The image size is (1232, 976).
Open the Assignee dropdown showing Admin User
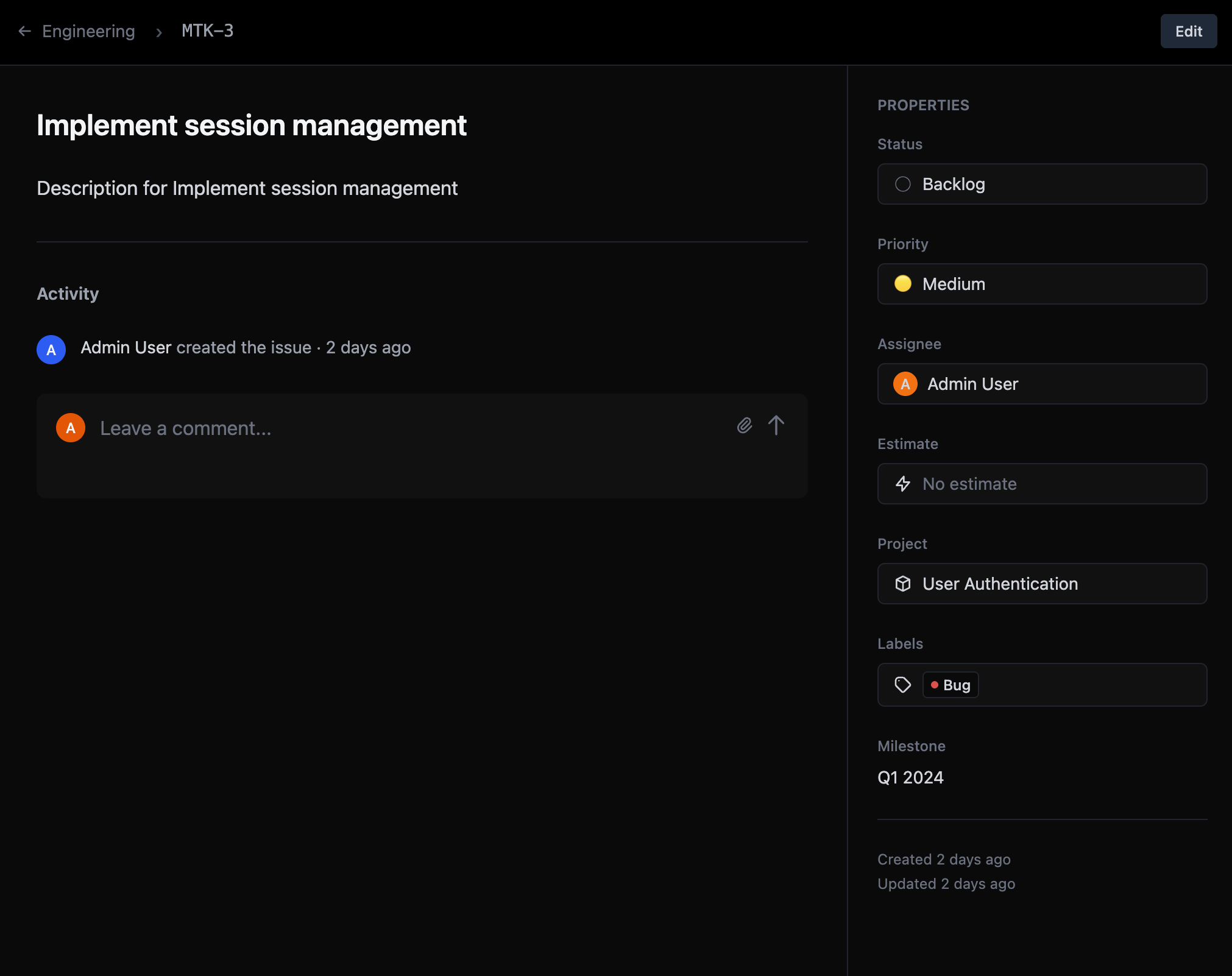tap(1041, 384)
